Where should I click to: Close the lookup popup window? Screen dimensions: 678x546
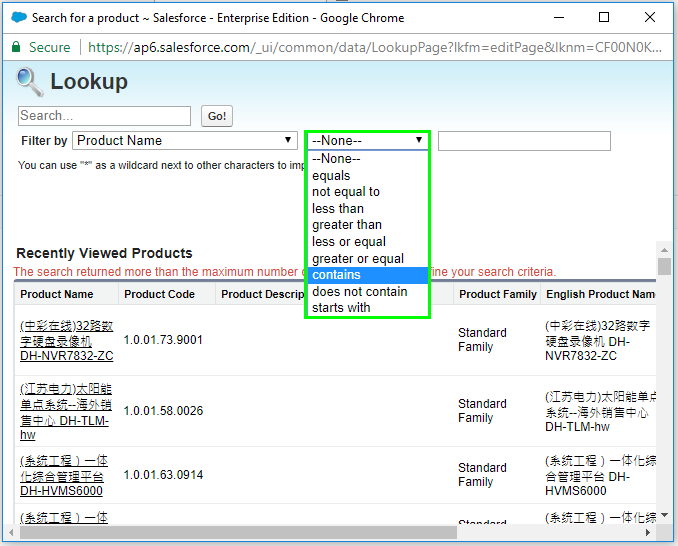(x=650, y=17)
